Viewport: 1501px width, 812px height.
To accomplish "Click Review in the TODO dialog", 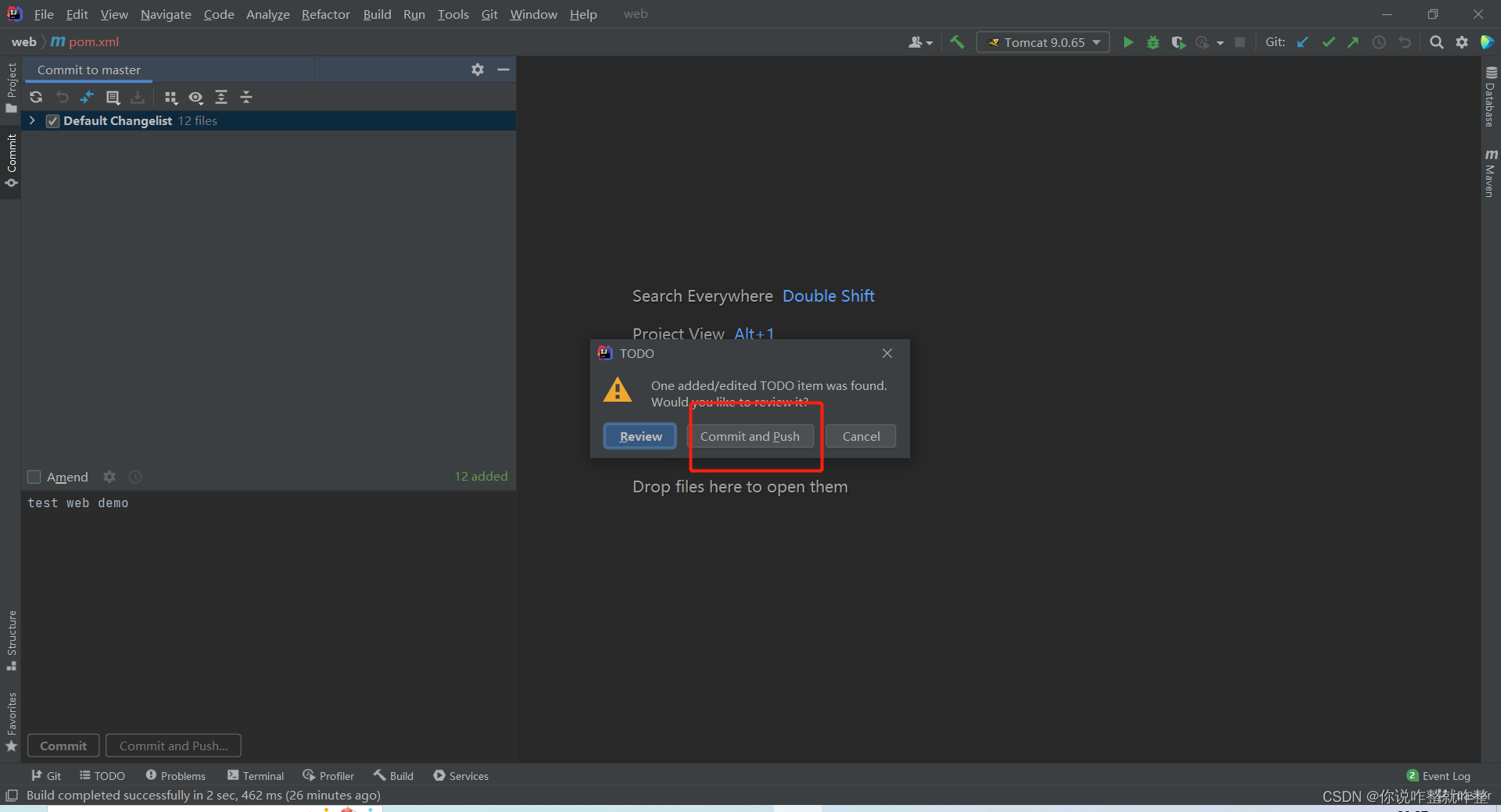I will pos(640,436).
